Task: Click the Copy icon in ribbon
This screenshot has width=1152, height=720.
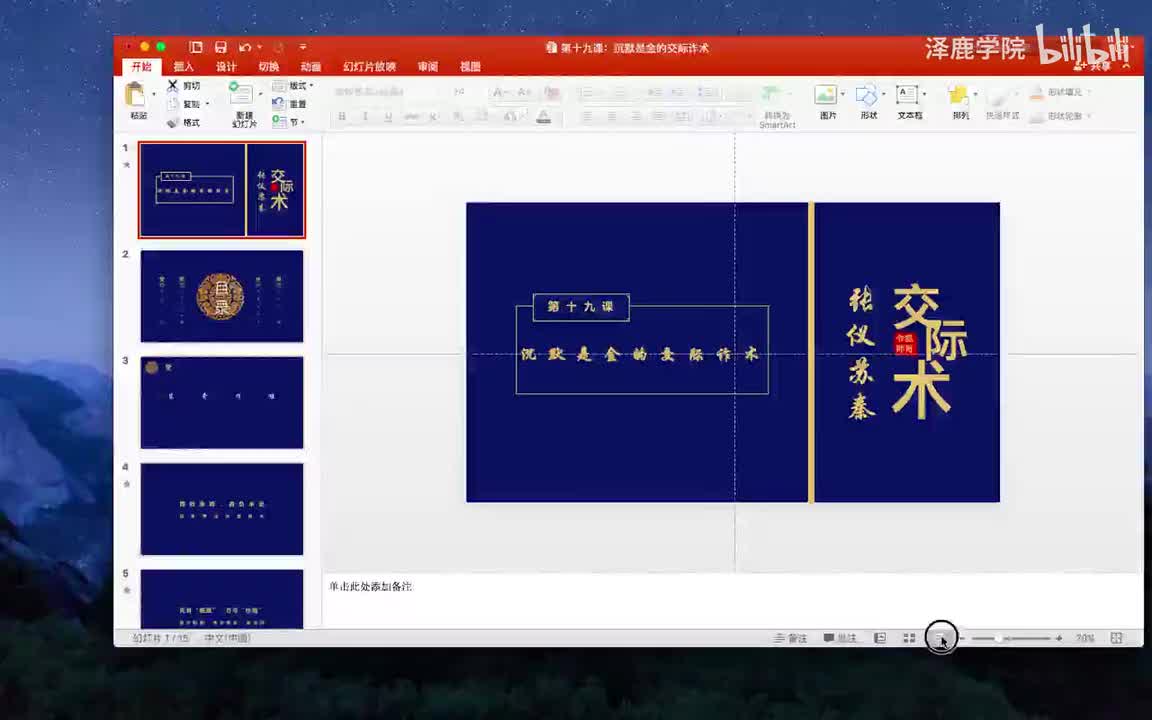Action: [173, 104]
